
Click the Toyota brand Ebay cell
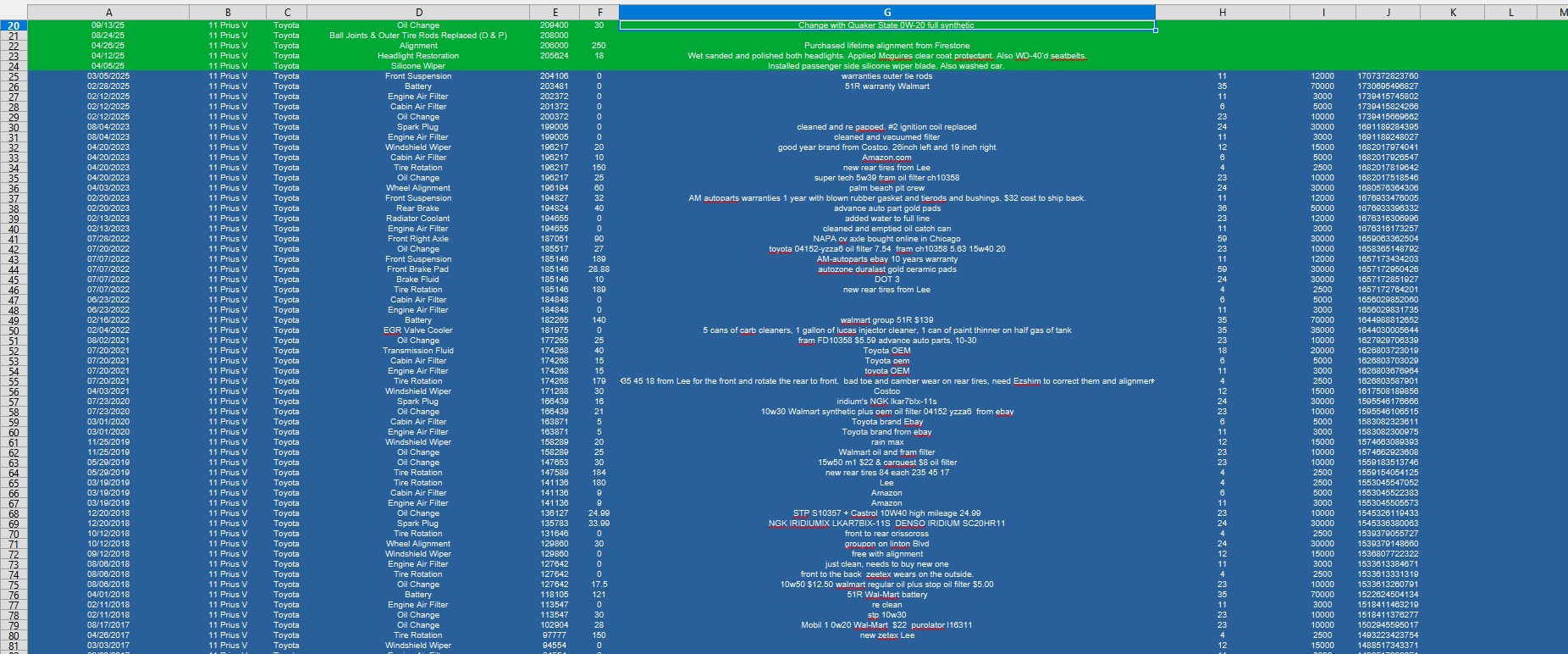(887, 422)
